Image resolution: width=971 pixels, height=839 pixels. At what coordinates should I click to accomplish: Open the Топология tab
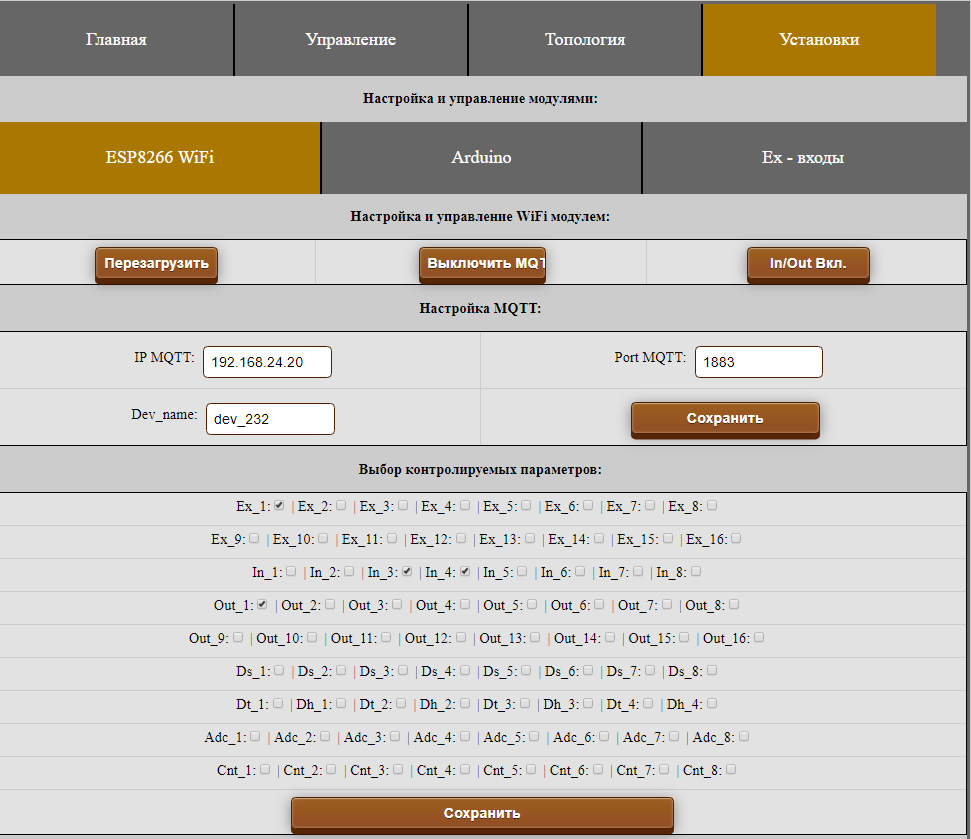click(584, 40)
